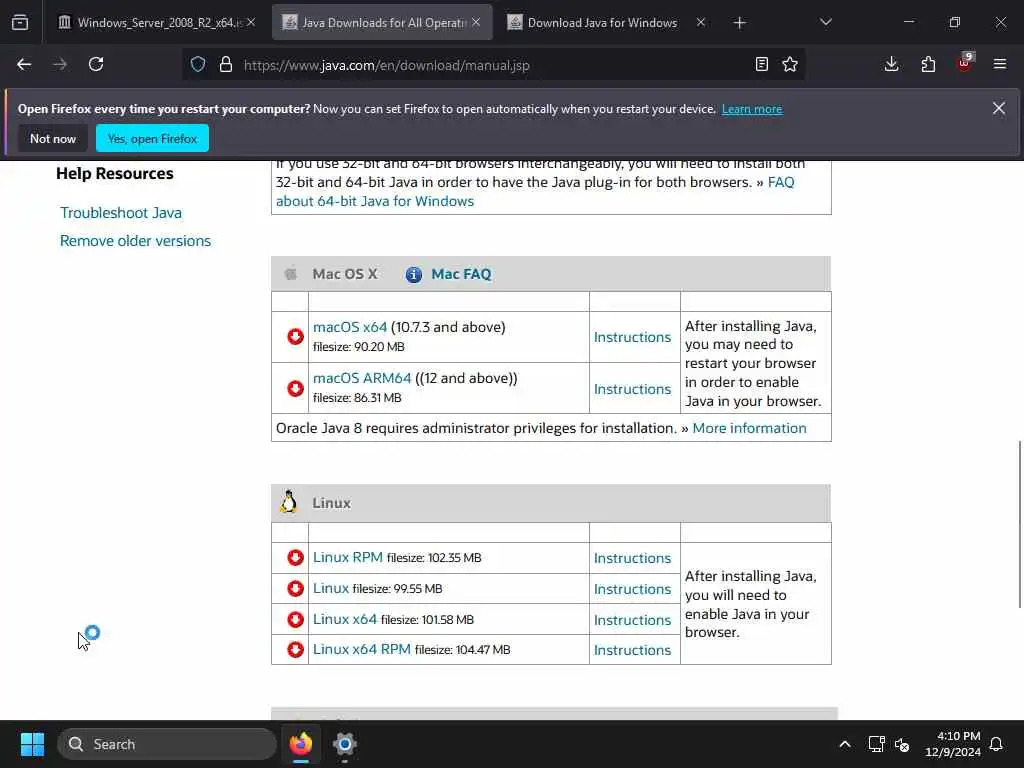Click the address bar URL field

coord(493,65)
